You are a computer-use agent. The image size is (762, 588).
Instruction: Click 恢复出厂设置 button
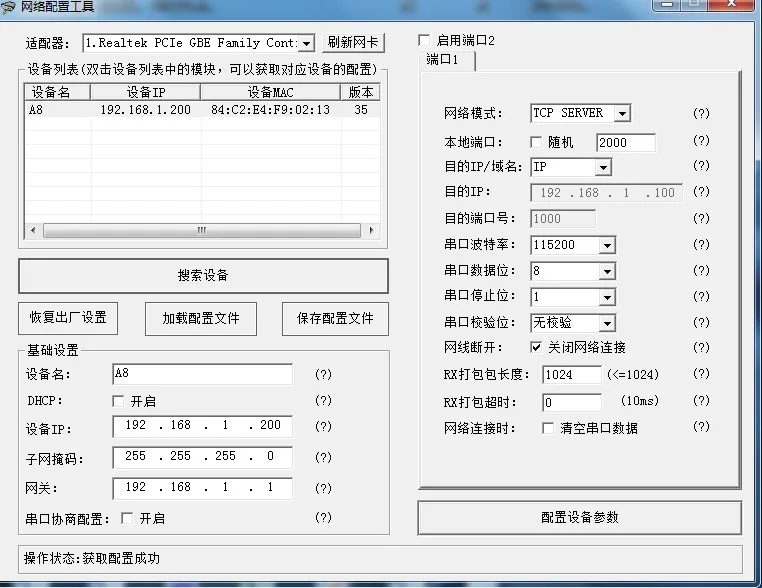coord(68,318)
